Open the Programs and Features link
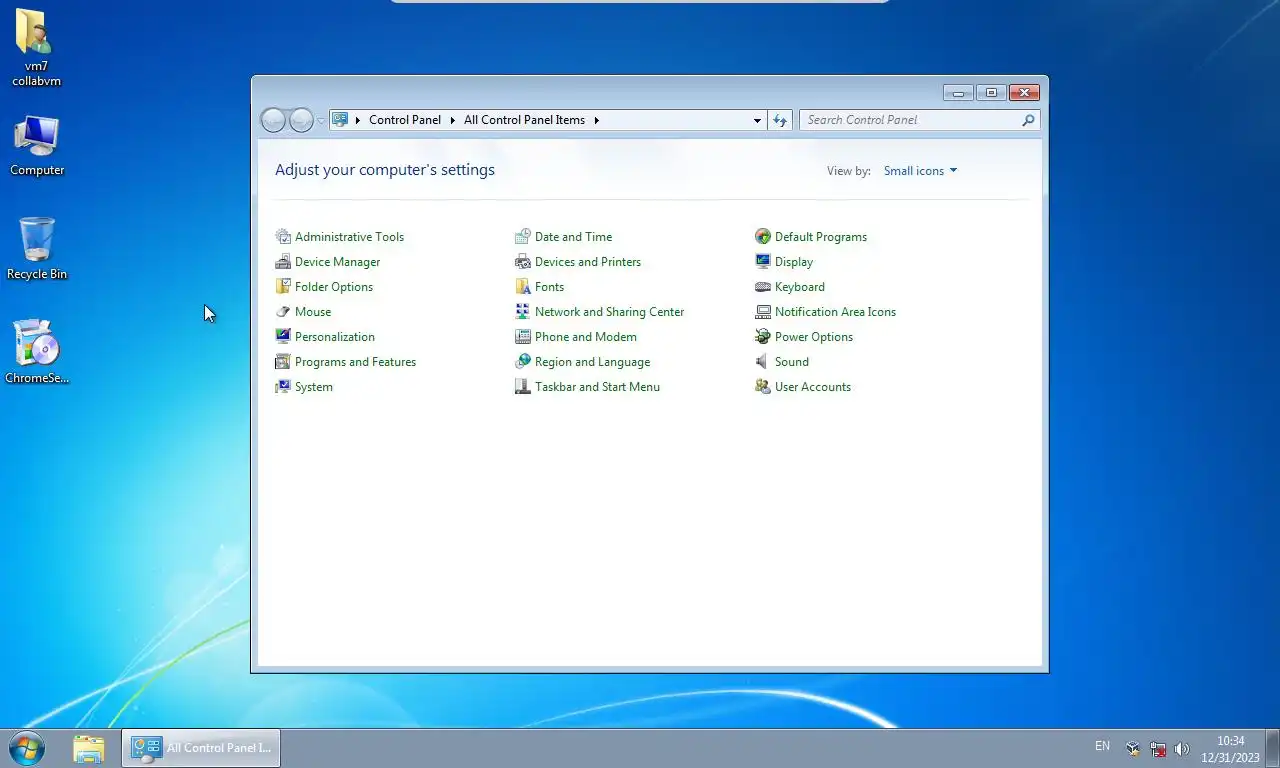Image resolution: width=1280 pixels, height=768 pixels. (355, 362)
